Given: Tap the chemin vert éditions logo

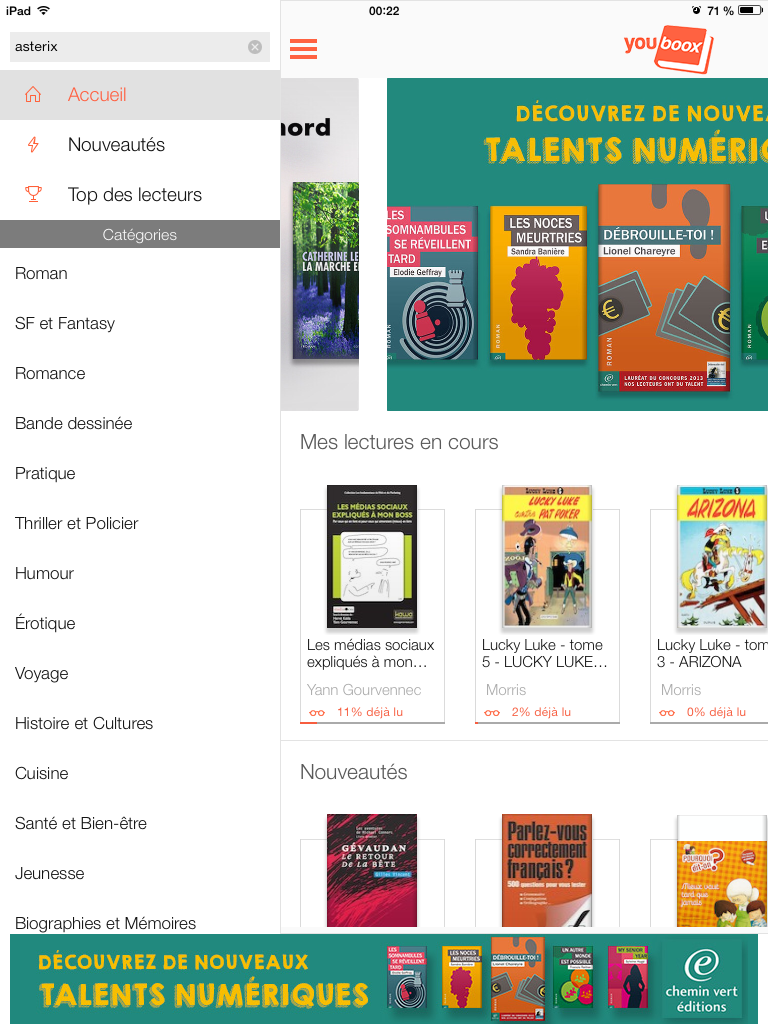Looking at the screenshot, I should [x=701, y=980].
